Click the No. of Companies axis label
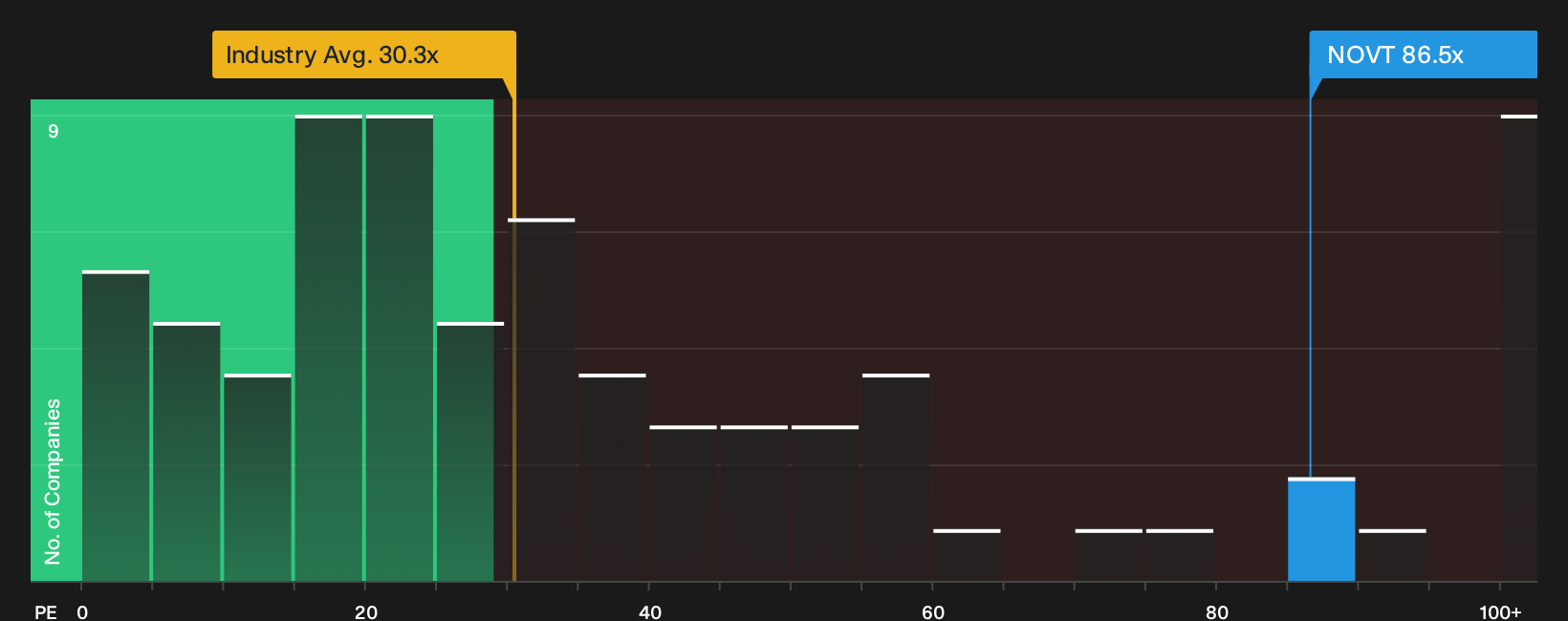 [x=53, y=482]
